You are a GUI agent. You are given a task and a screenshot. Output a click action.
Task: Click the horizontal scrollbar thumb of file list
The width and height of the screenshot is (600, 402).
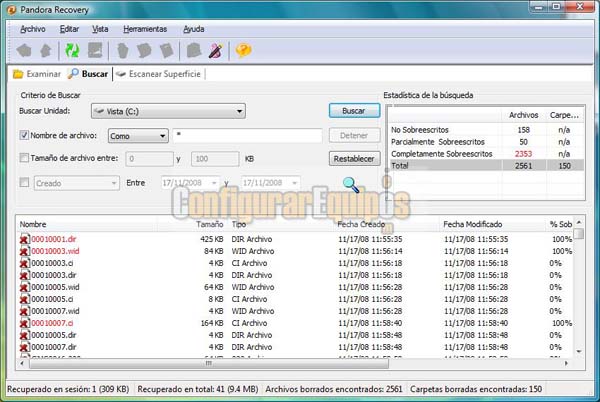point(209,363)
